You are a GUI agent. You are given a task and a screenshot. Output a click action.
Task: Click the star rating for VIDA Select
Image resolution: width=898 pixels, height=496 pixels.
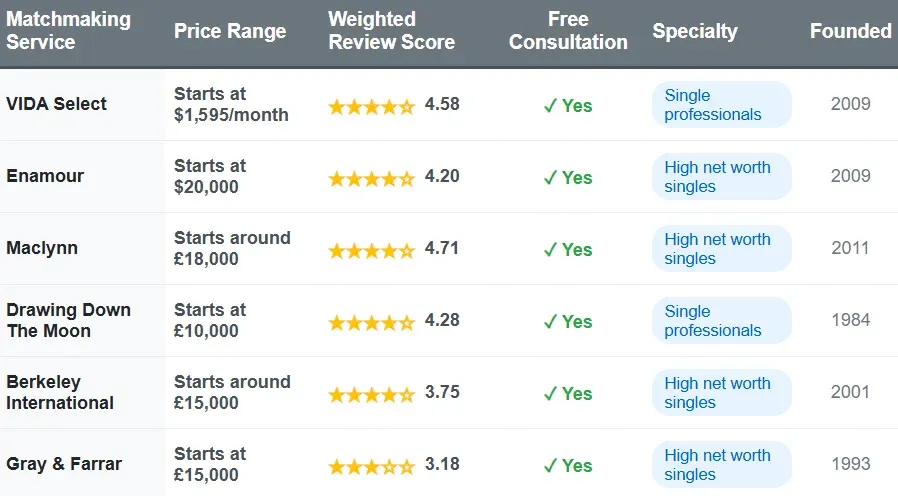[371, 106]
